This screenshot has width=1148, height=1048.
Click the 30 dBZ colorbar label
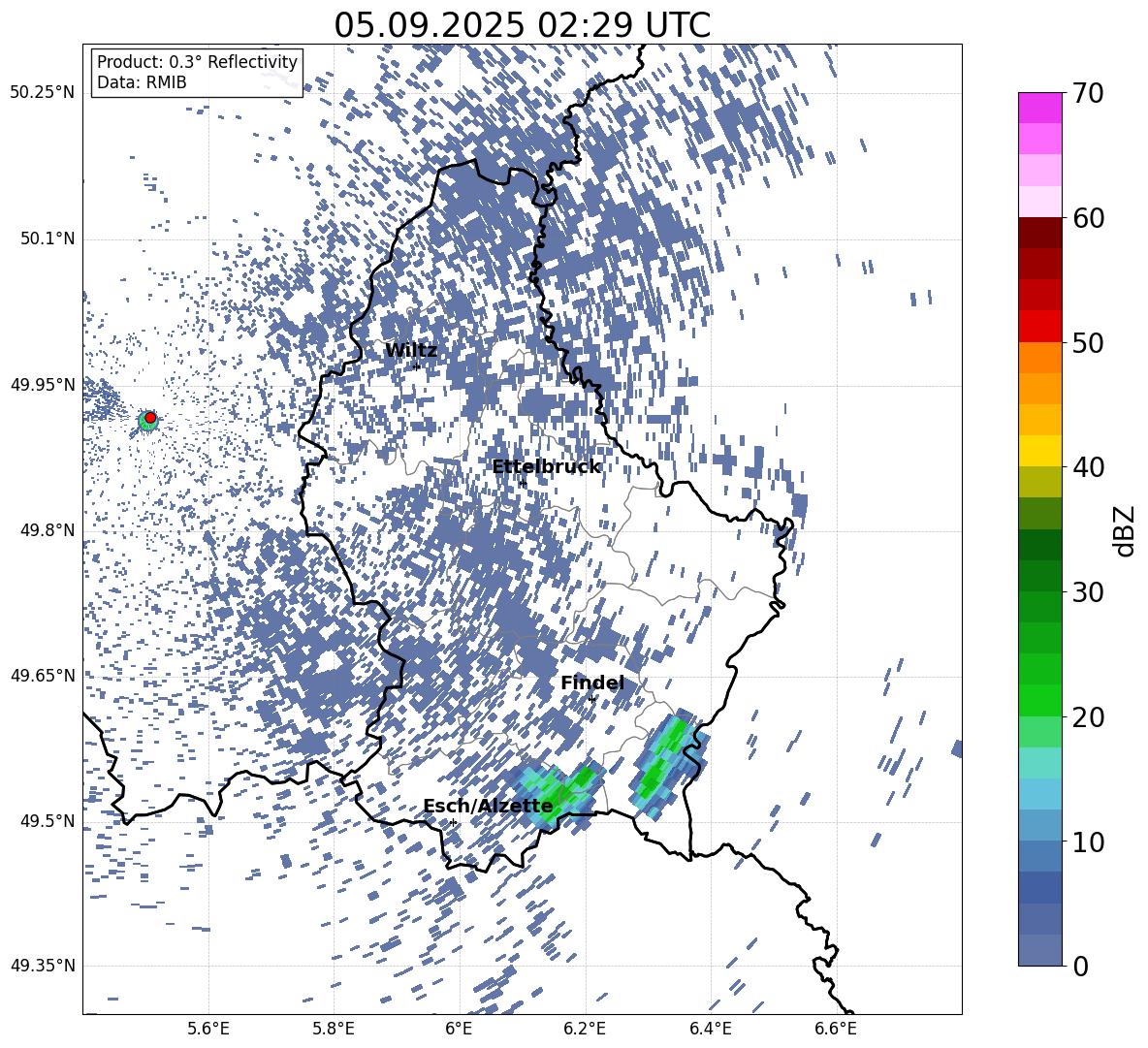(x=1087, y=592)
